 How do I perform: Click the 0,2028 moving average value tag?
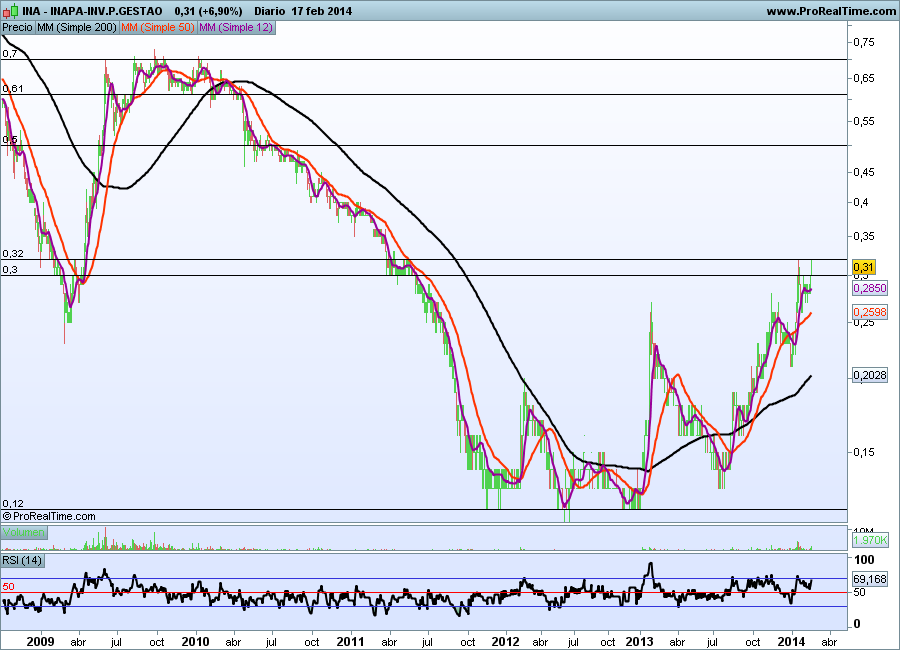coord(870,375)
